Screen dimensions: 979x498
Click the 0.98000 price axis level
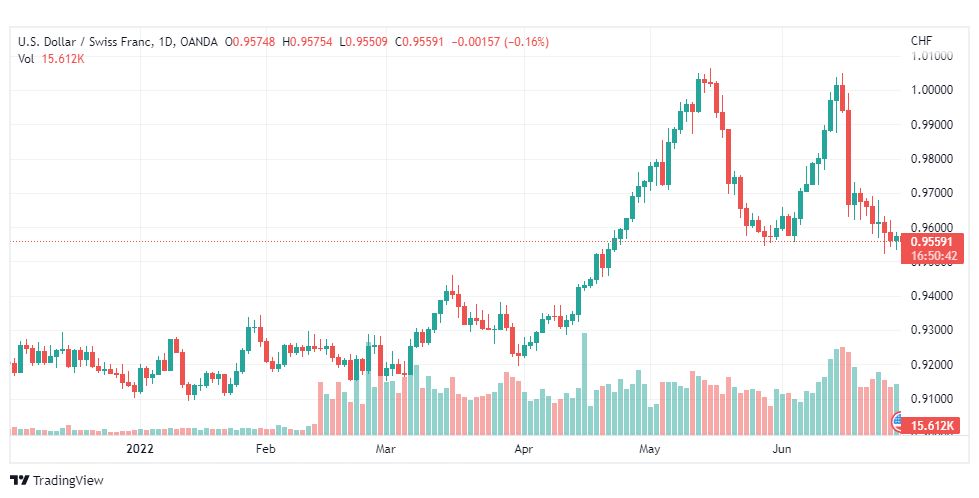[x=935, y=159]
